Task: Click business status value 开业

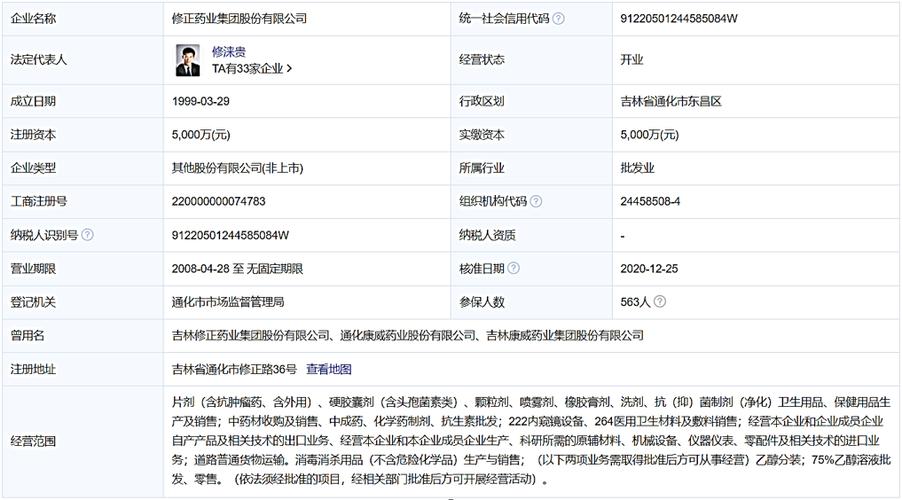Action: click(x=632, y=60)
